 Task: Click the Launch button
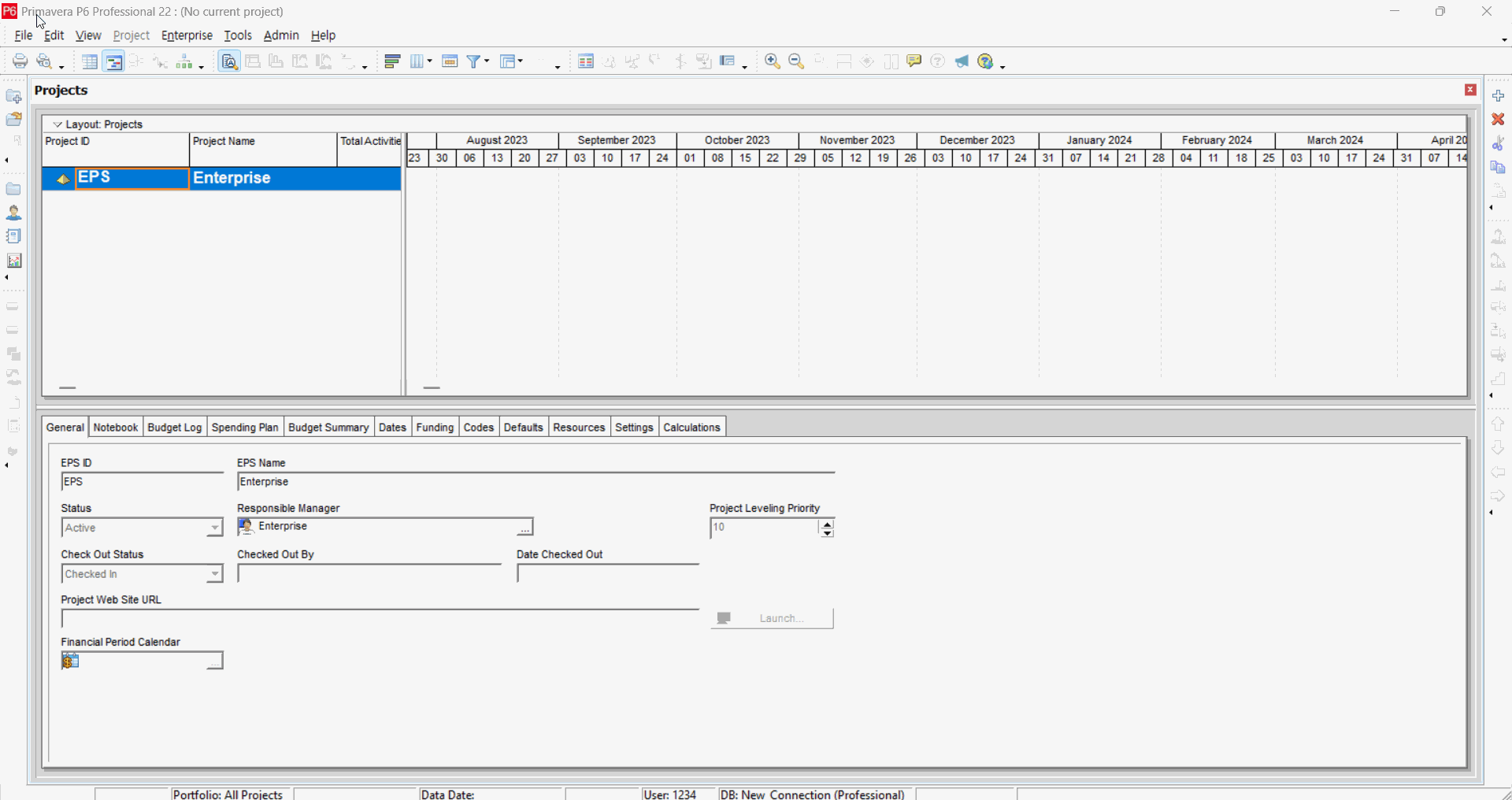(772, 618)
